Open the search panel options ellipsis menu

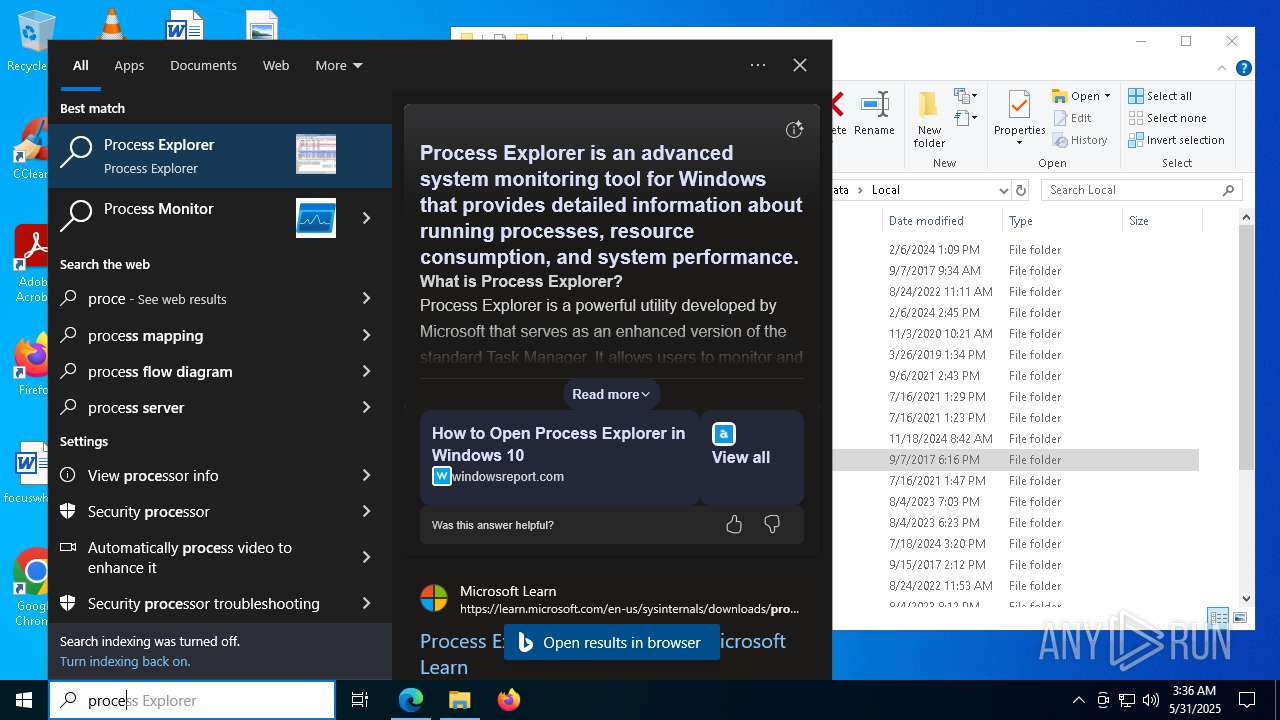pos(758,65)
